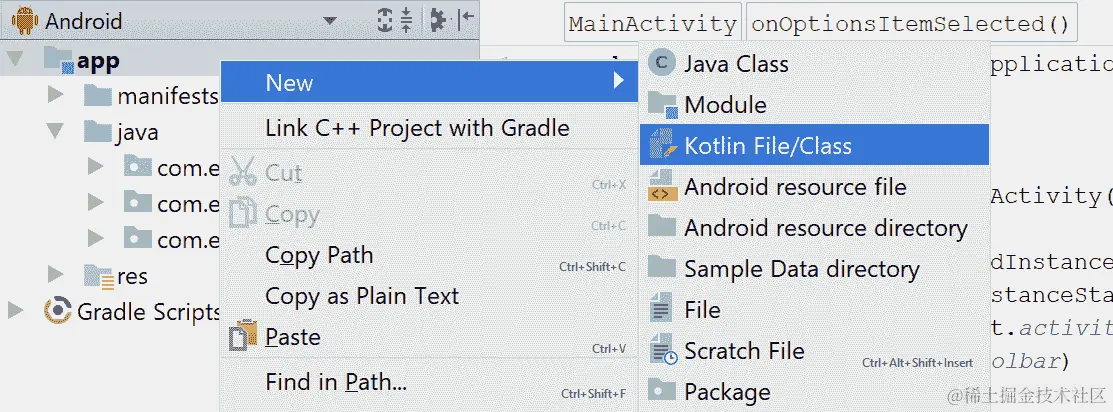Choose Copy as Plain Text

[x=429, y=296]
